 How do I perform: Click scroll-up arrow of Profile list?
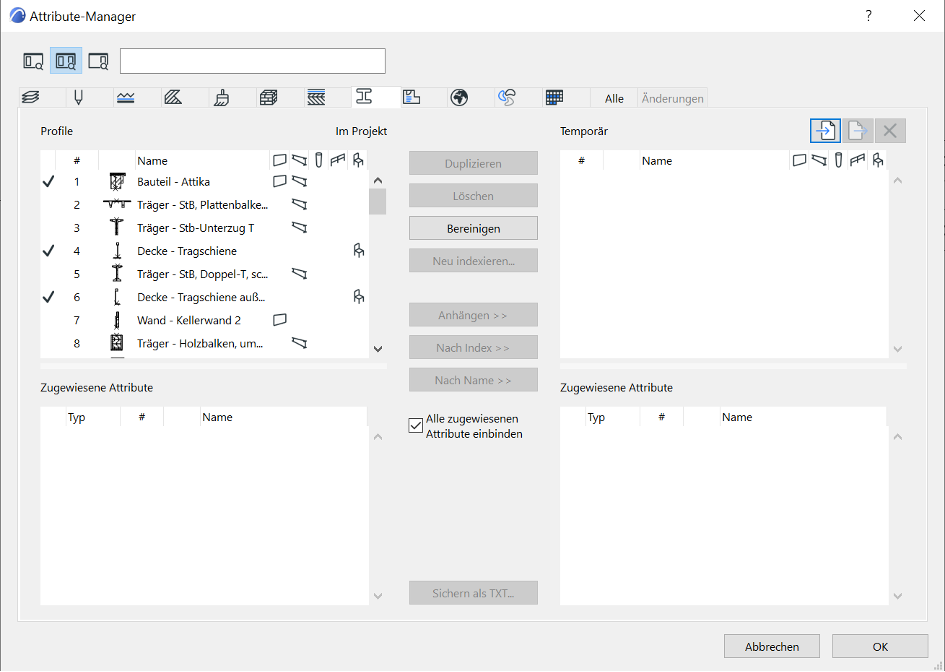378,180
